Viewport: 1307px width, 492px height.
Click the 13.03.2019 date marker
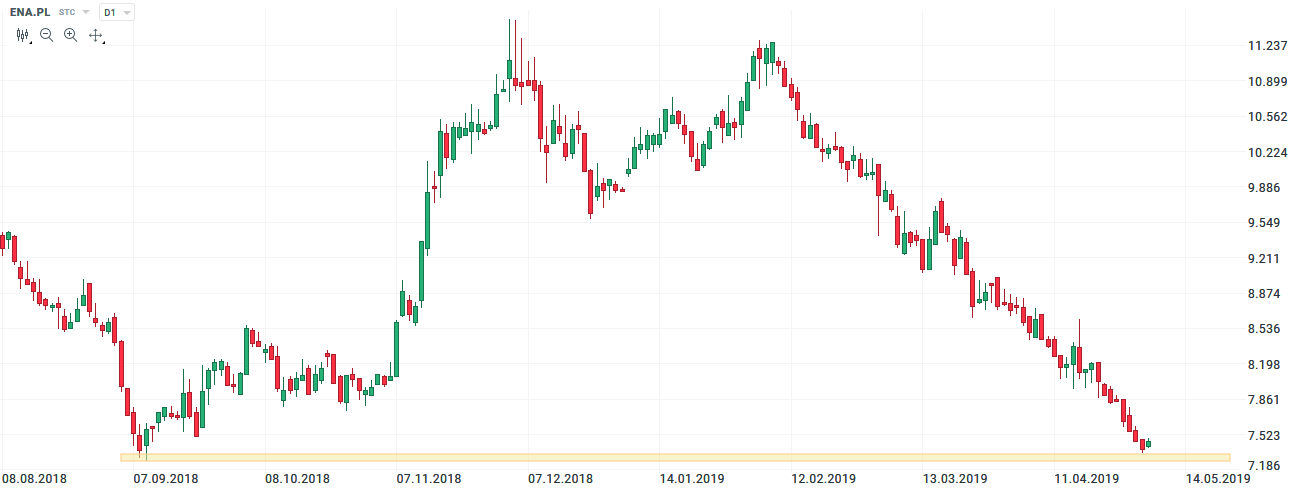tap(955, 479)
